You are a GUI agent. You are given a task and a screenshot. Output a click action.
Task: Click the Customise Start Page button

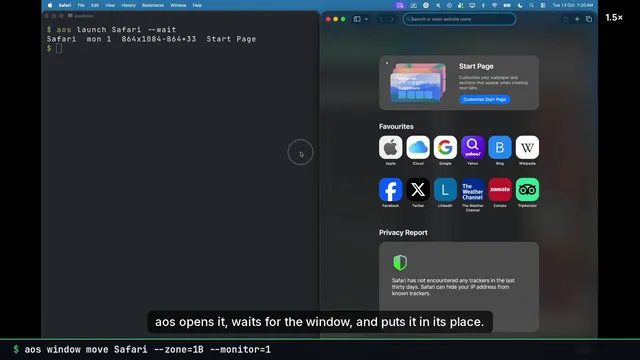click(484, 99)
